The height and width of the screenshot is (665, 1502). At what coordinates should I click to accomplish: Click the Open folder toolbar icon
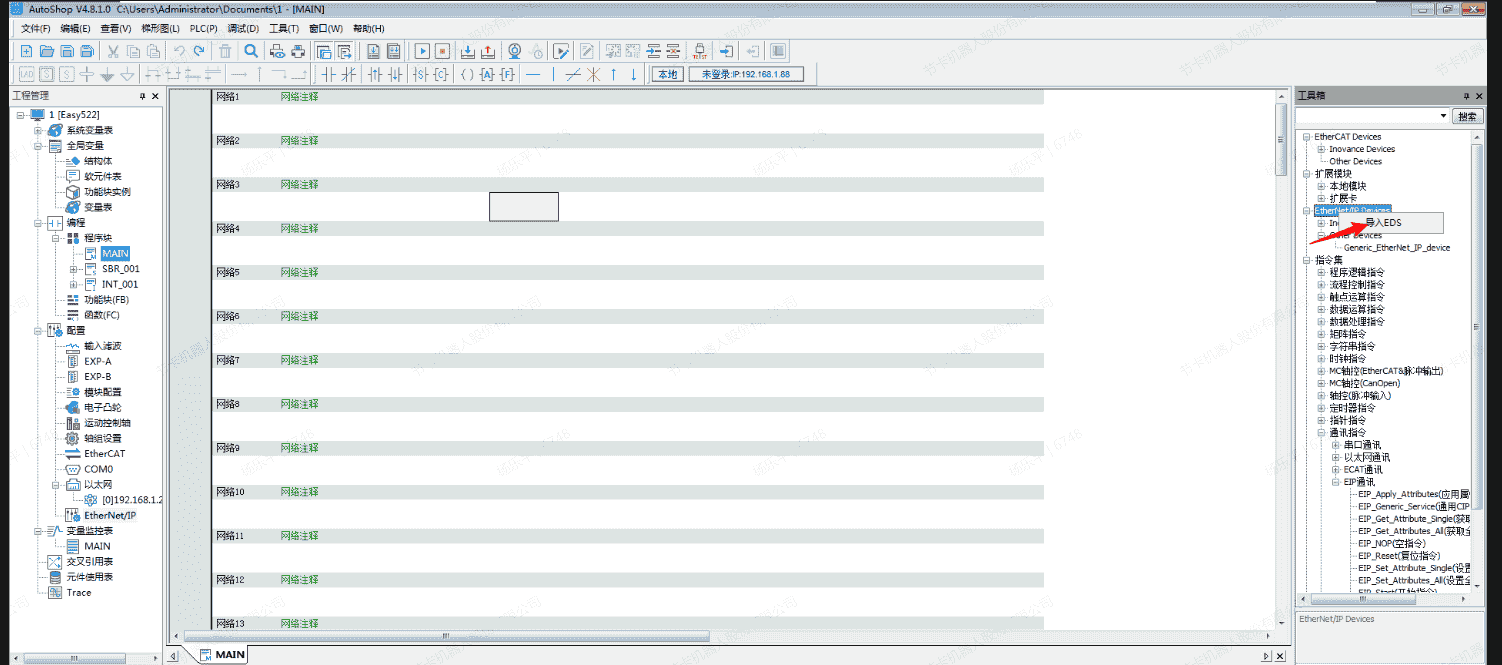pos(47,51)
